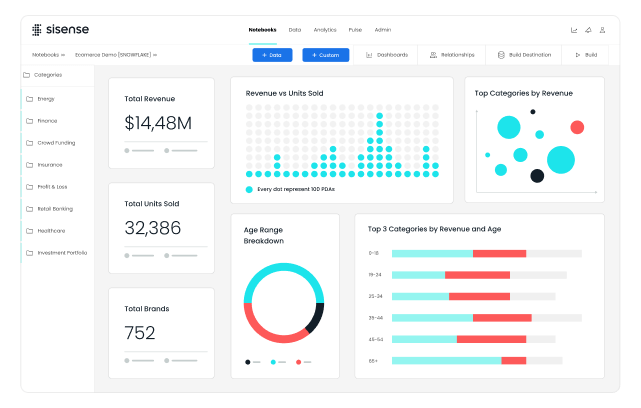Open notifications bell icon
Screen dimensions: 641x408
[589, 30]
